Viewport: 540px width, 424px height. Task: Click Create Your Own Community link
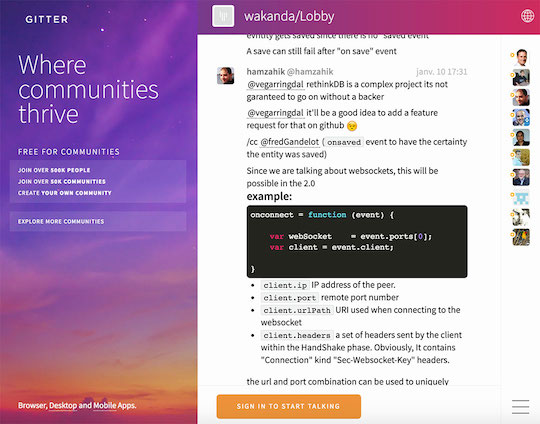point(65,193)
